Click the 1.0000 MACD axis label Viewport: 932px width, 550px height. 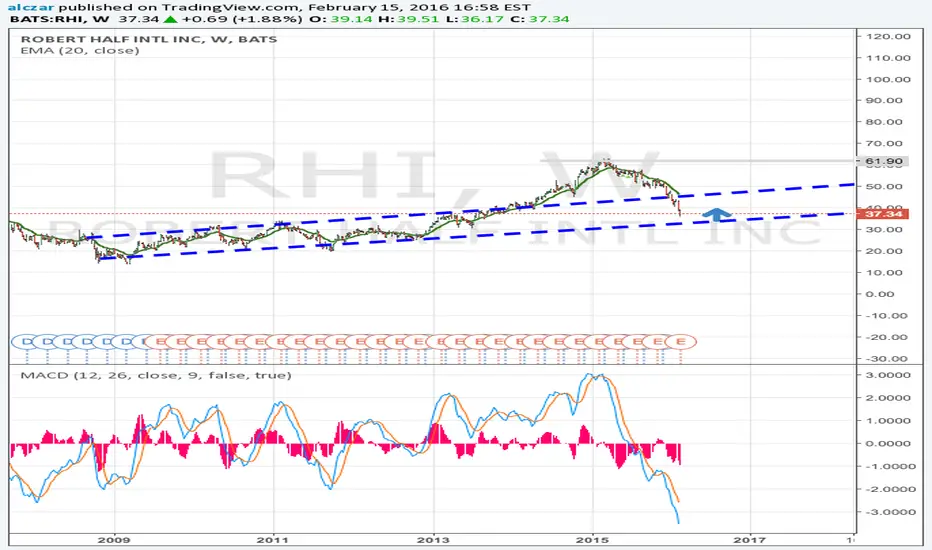889,420
